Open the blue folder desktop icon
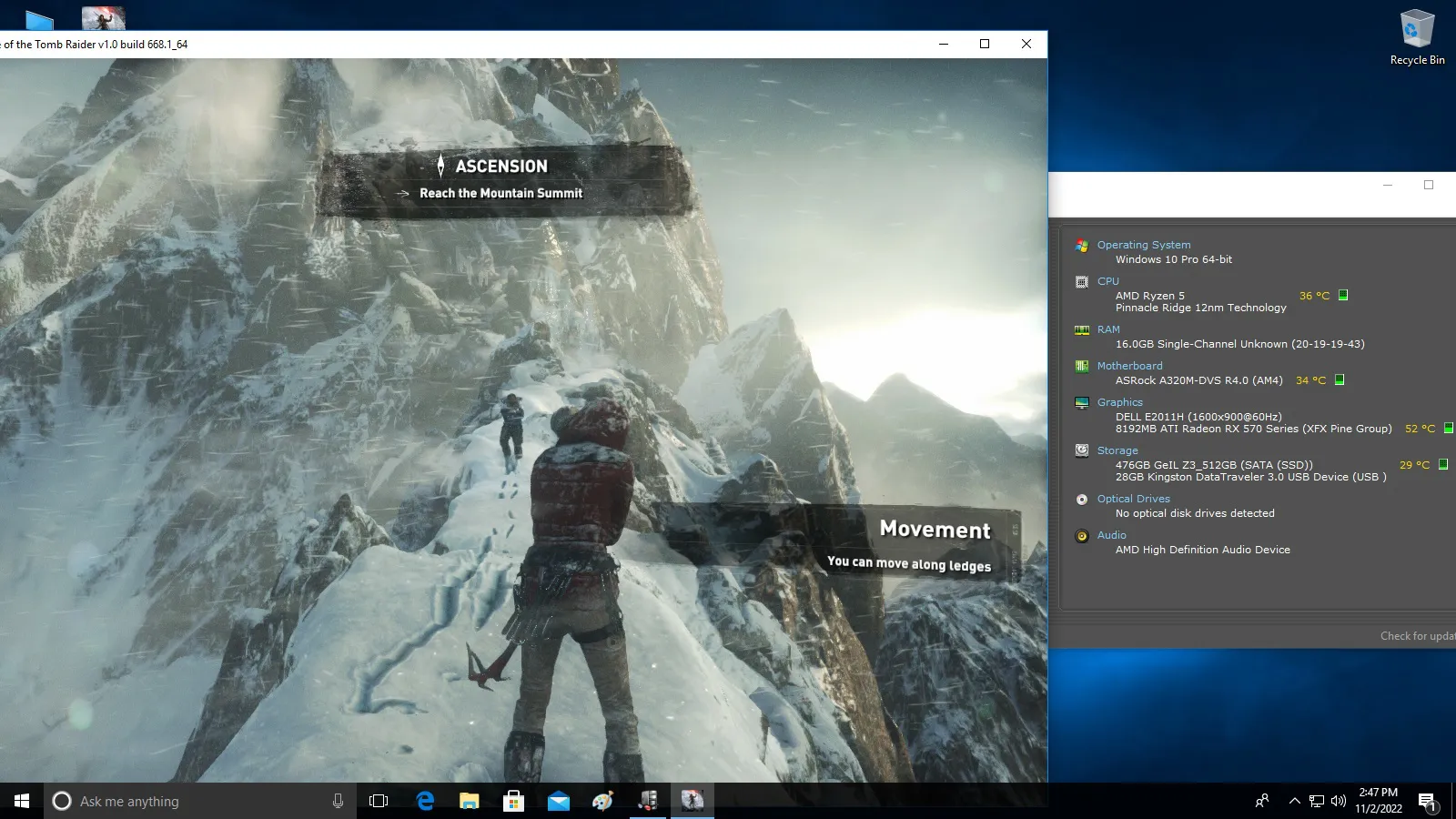The image size is (1456, 819). pyautogui.click(x=39, y=19)
